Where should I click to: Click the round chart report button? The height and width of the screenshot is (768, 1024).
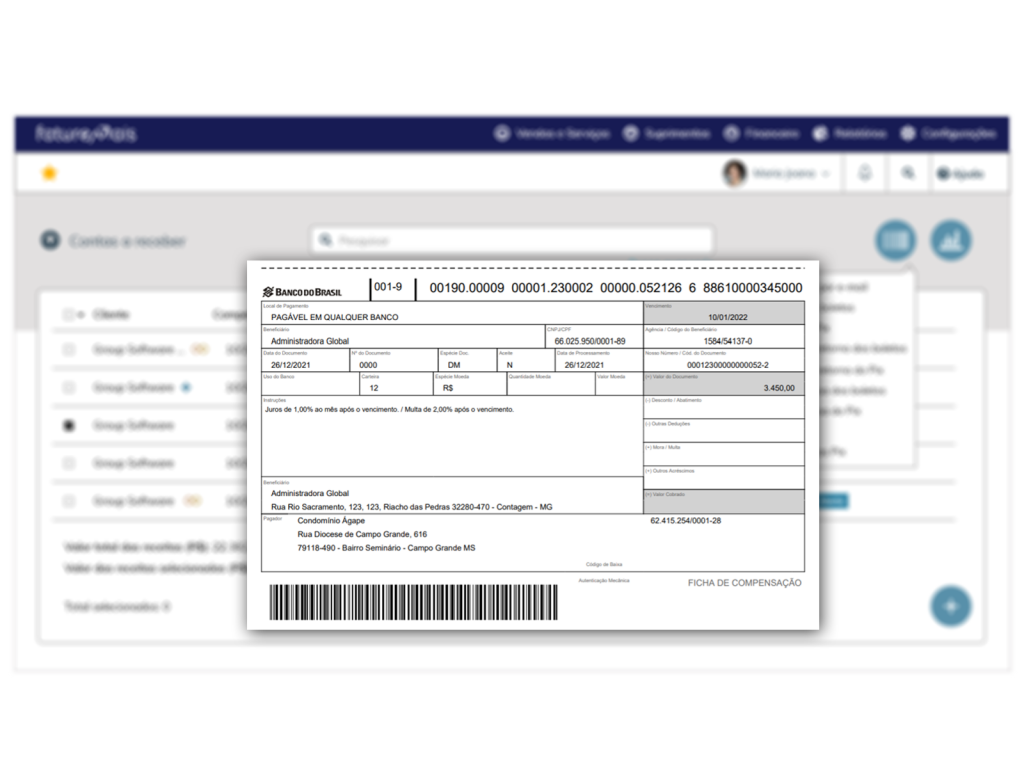(x=951, y=240)
